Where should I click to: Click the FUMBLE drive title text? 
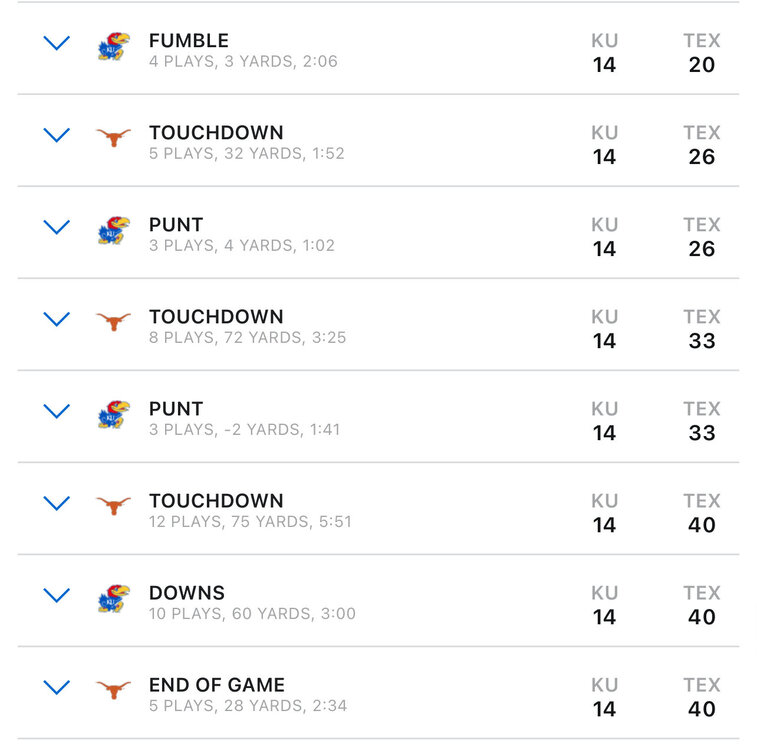(x=189, y=41)
